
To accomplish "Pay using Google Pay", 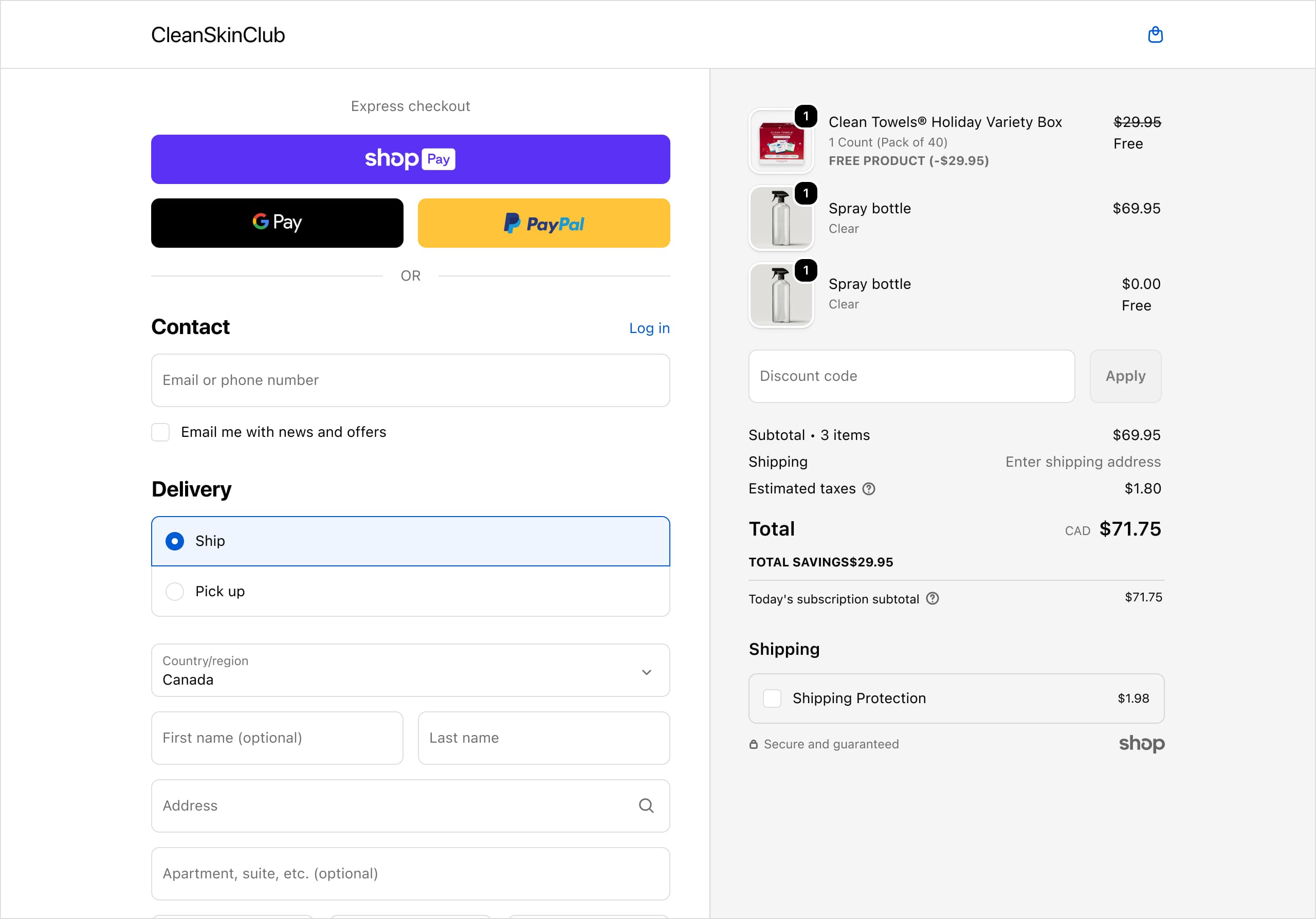I will coord(278,223).
